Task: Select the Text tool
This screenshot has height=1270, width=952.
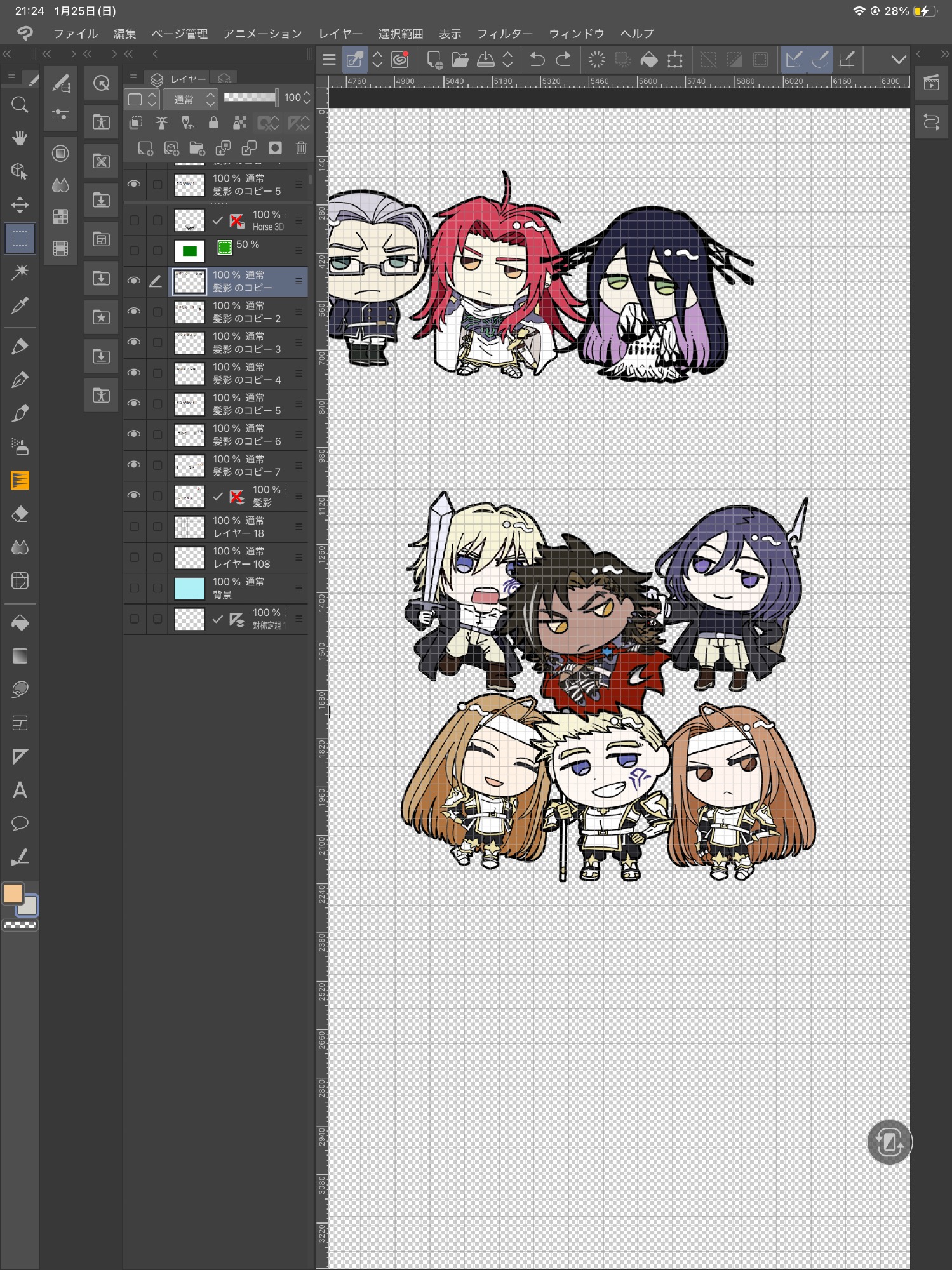Action: point(20,790)
